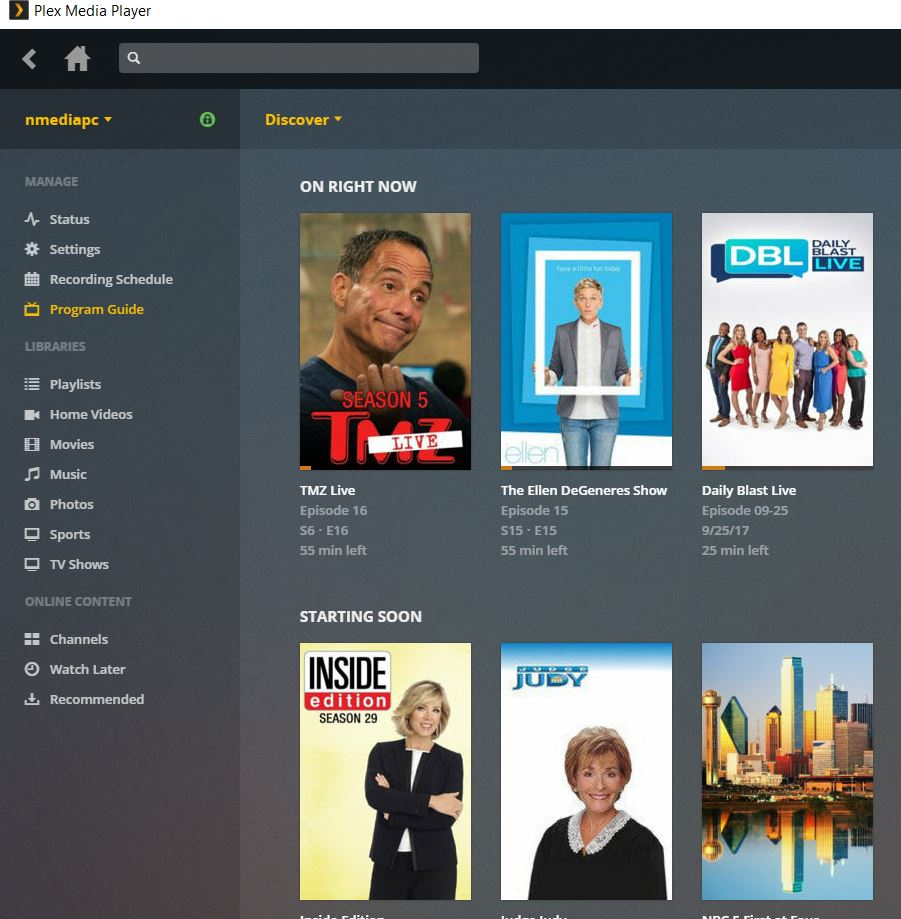Click The Ellen DeGeneres Show title text
The image size is (901, 919).
tap(584, 490)
